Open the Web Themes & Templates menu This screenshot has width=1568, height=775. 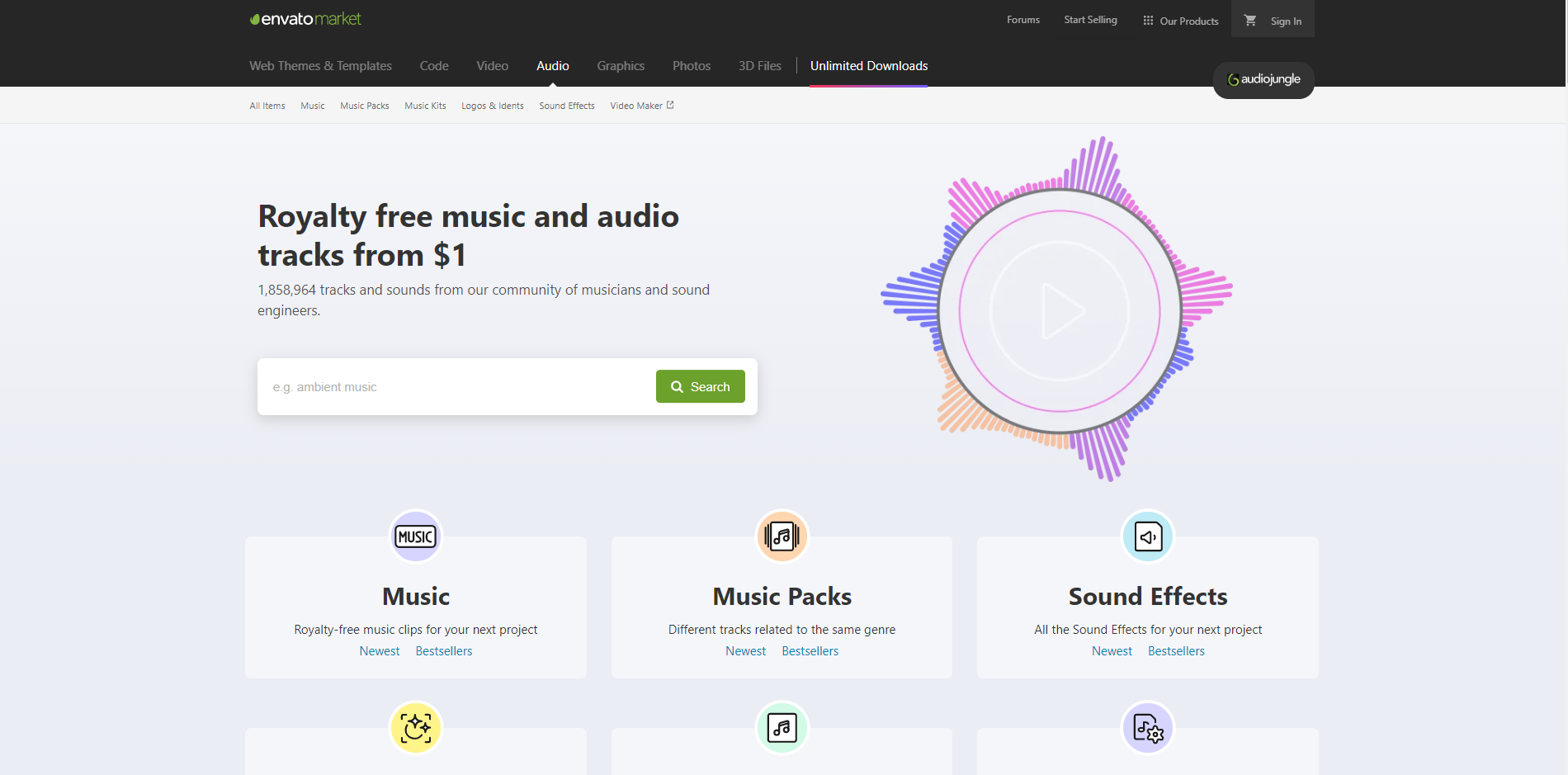(320, 66)
